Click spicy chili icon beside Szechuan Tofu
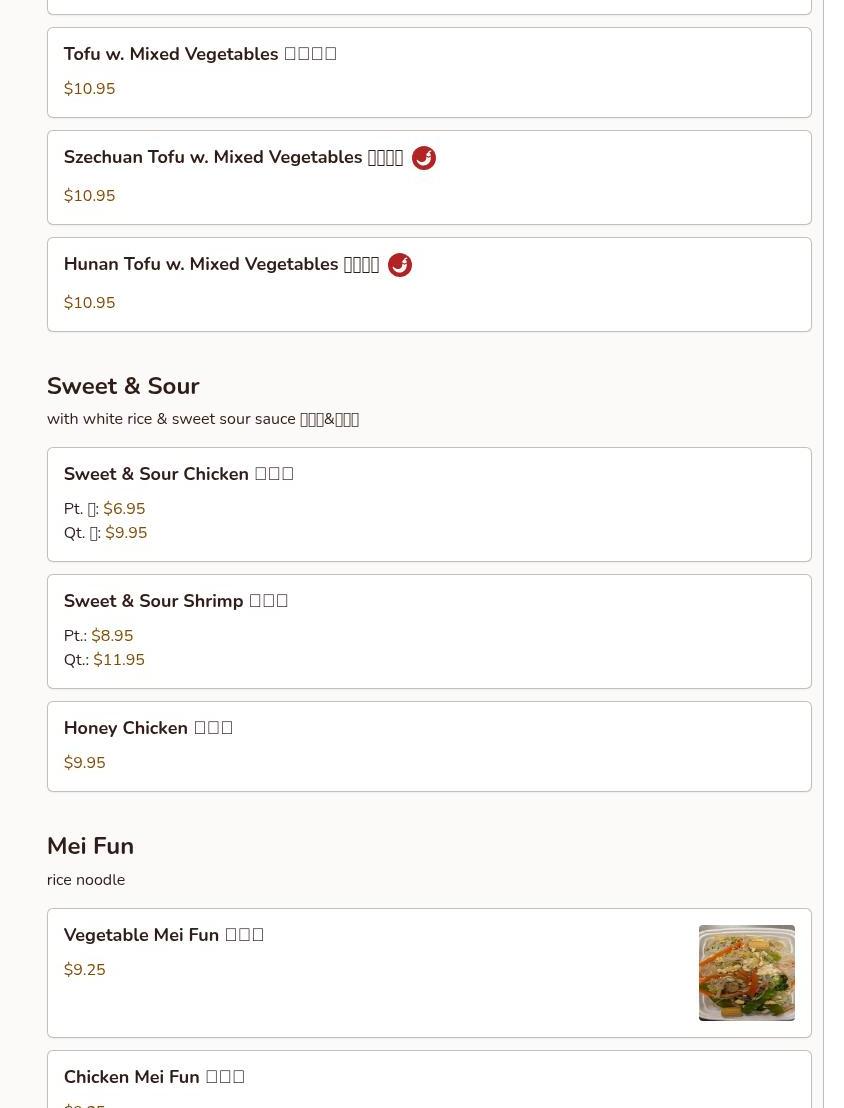This screenshot has width=844, height=1108. tap(423, 158)
